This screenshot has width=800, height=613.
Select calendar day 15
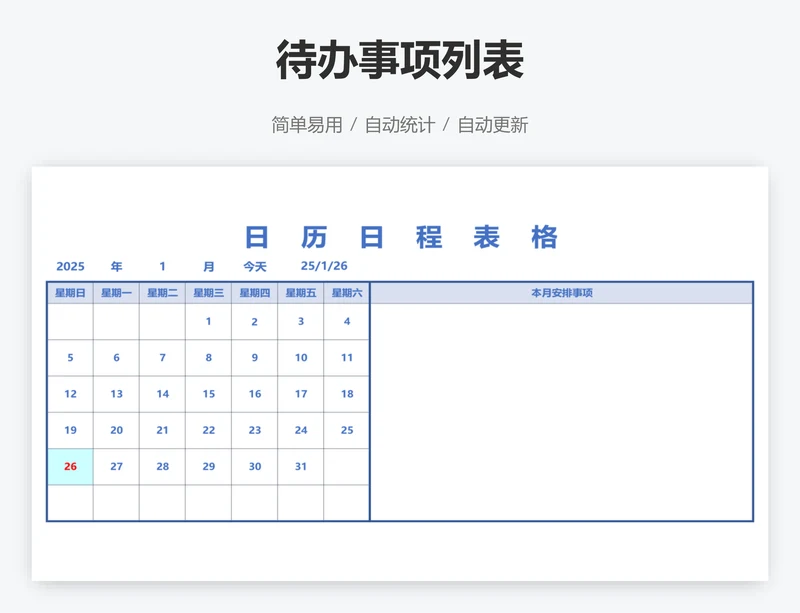209,394
